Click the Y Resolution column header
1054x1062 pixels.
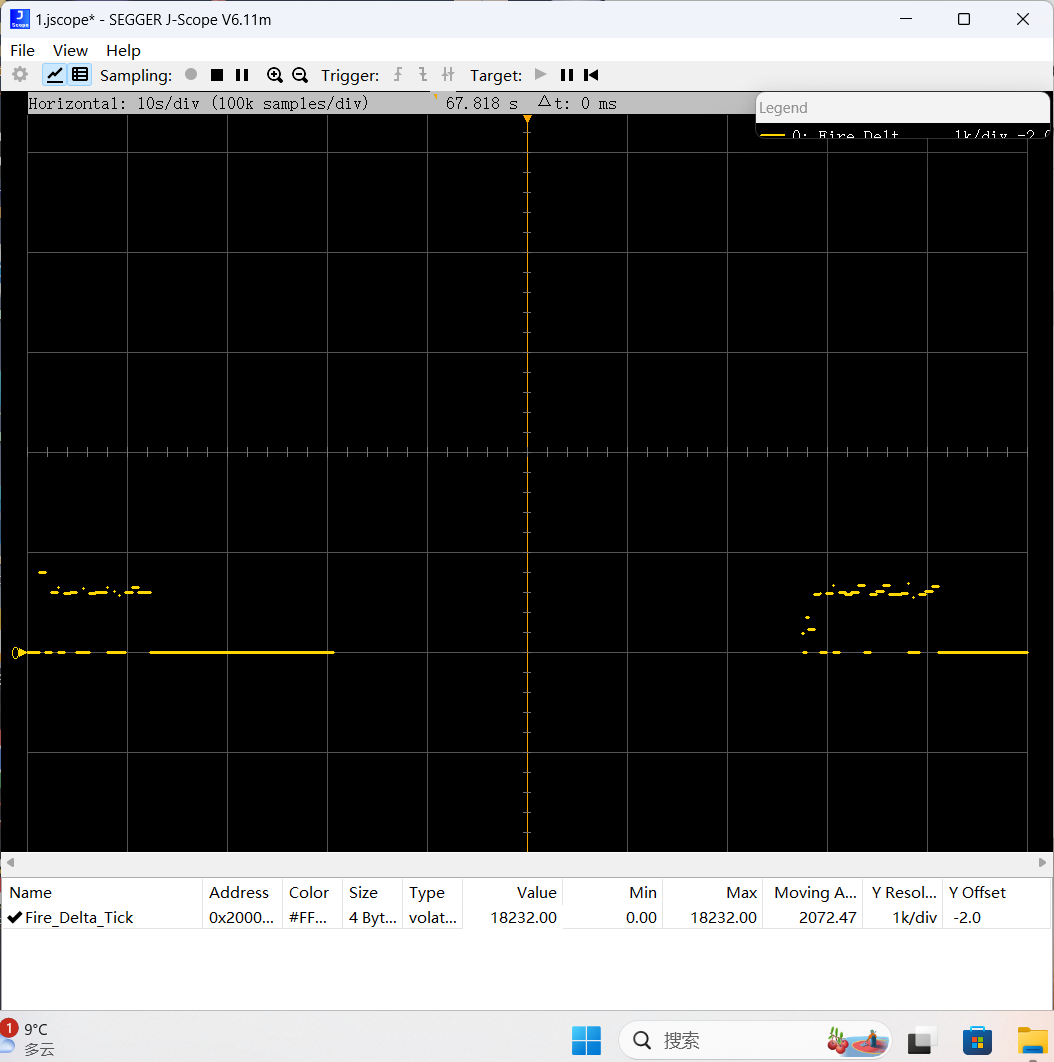(902, 892)
